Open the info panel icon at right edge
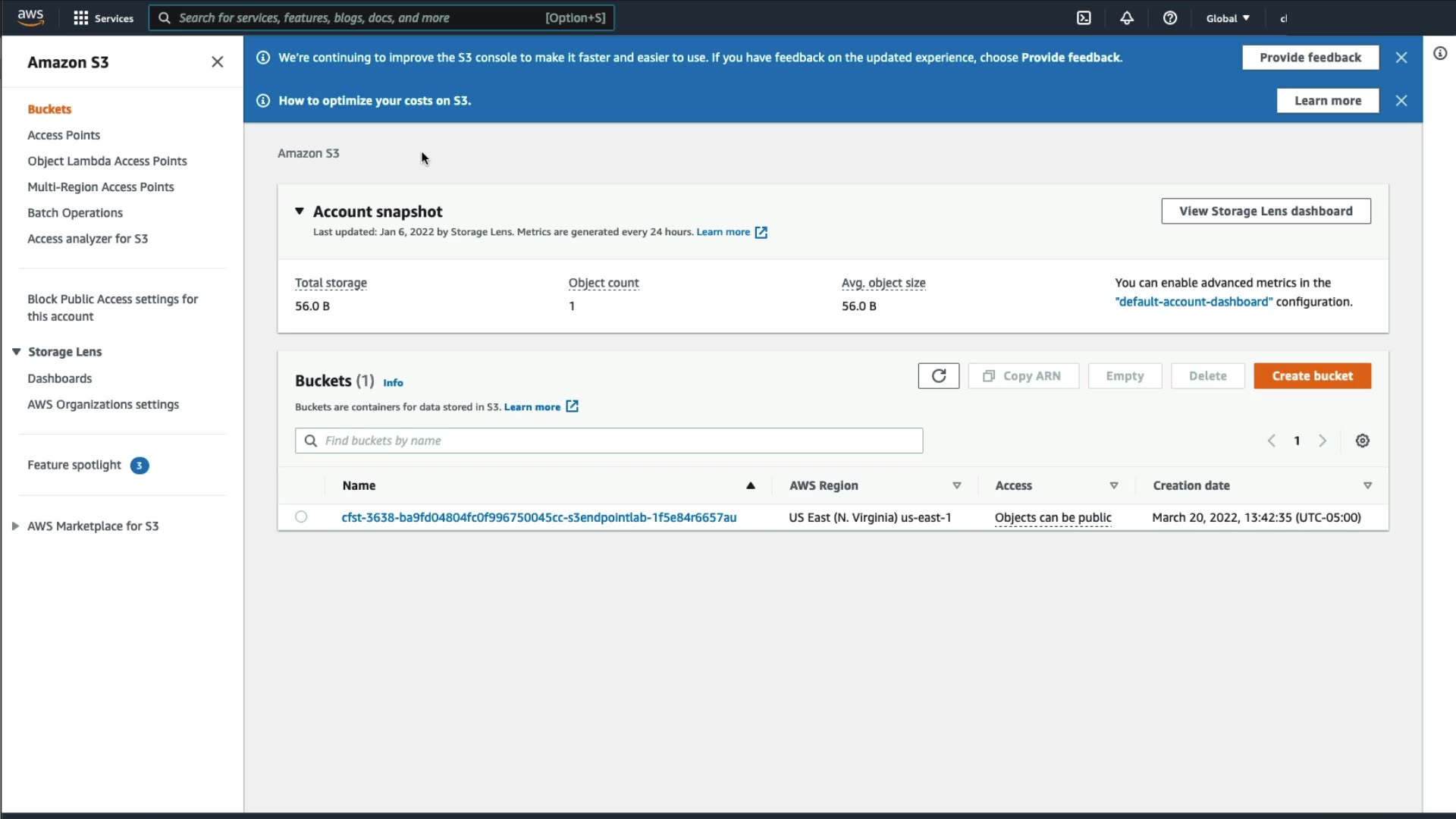 (1440, 53)
